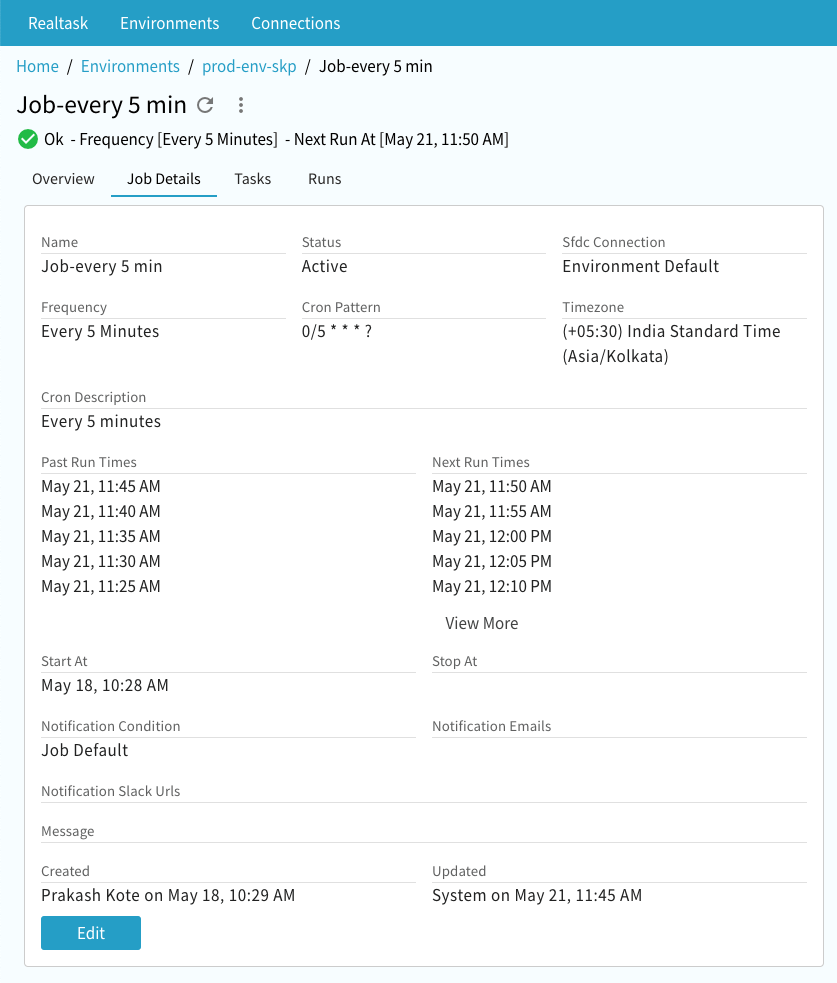Switch to the Tasks tab
This screenshot has height=983, width=837.
(x=253, y=179)
